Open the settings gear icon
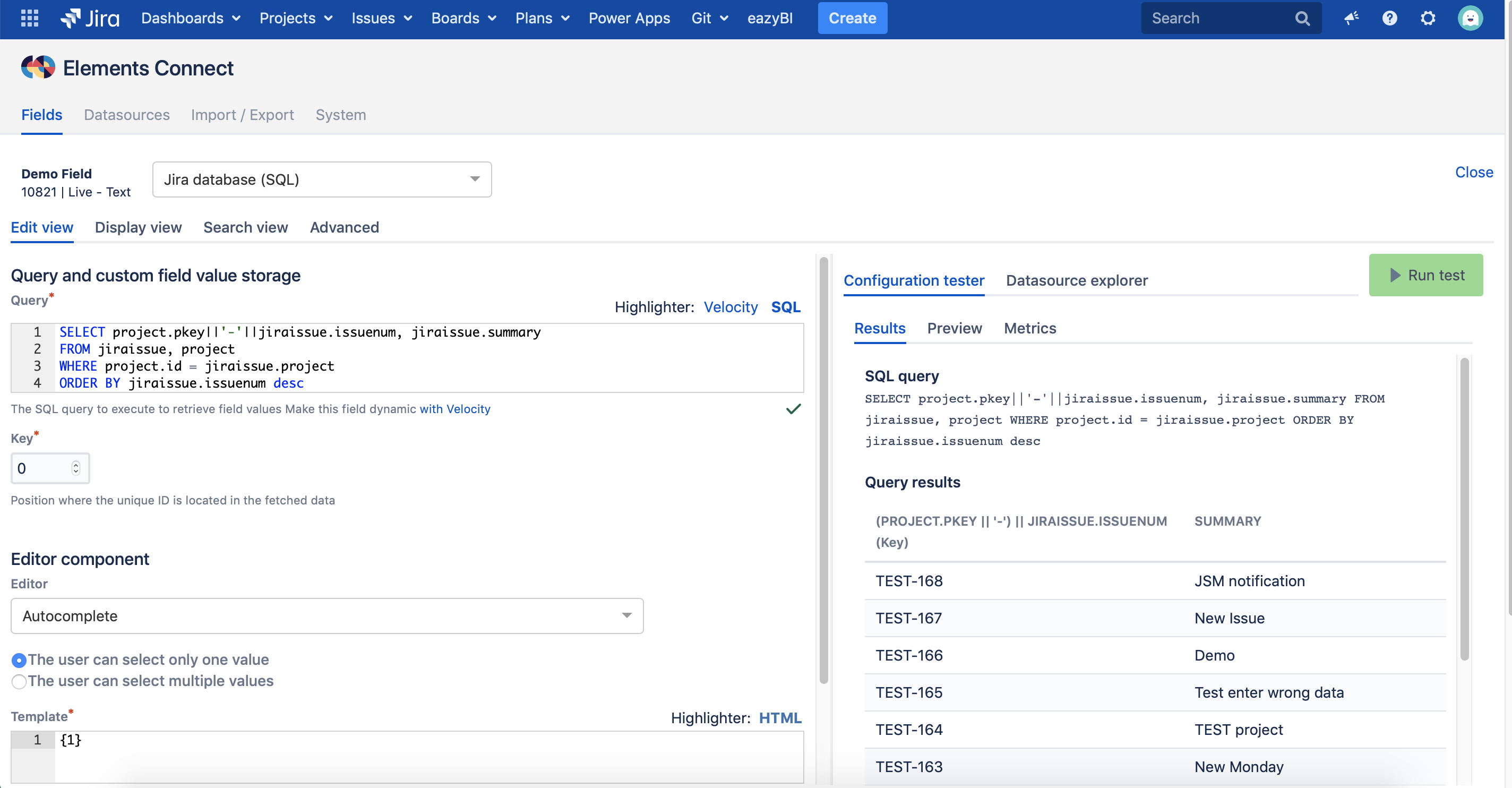 (1428, 18)
